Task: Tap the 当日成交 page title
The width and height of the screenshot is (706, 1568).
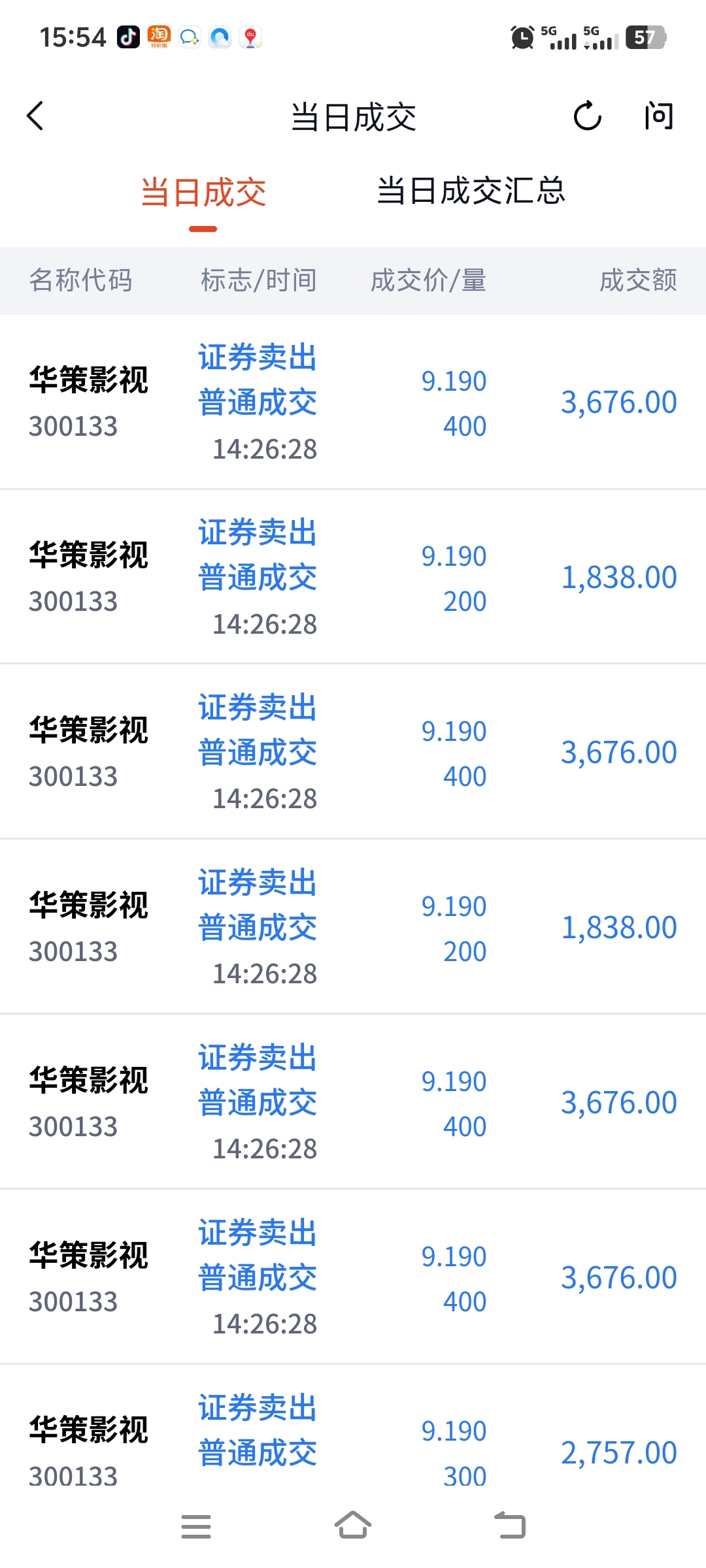Action: point(353,118)
